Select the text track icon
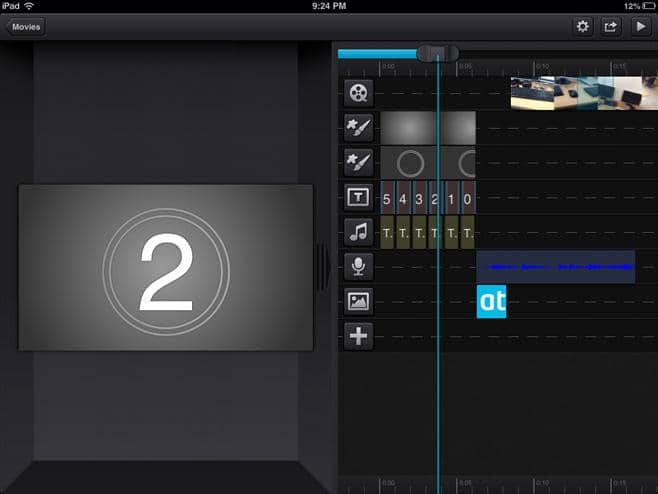658x494 pixels. [358, 197]
